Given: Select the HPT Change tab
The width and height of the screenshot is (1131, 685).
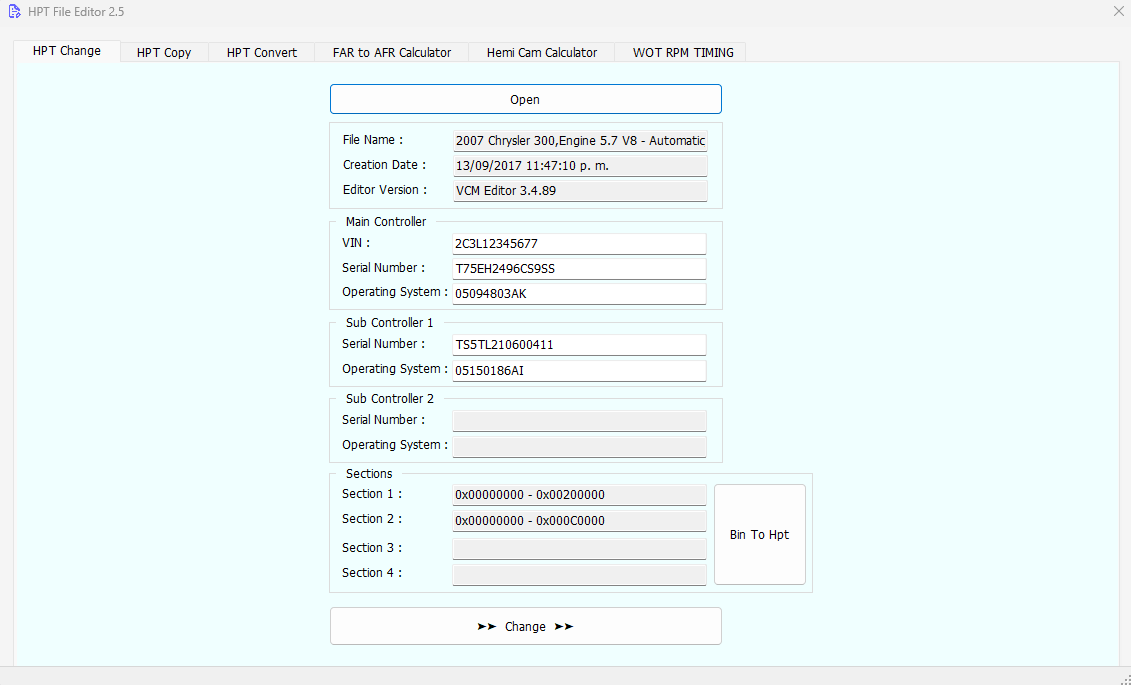Looking at the screenshot, I should pos(67,51).
